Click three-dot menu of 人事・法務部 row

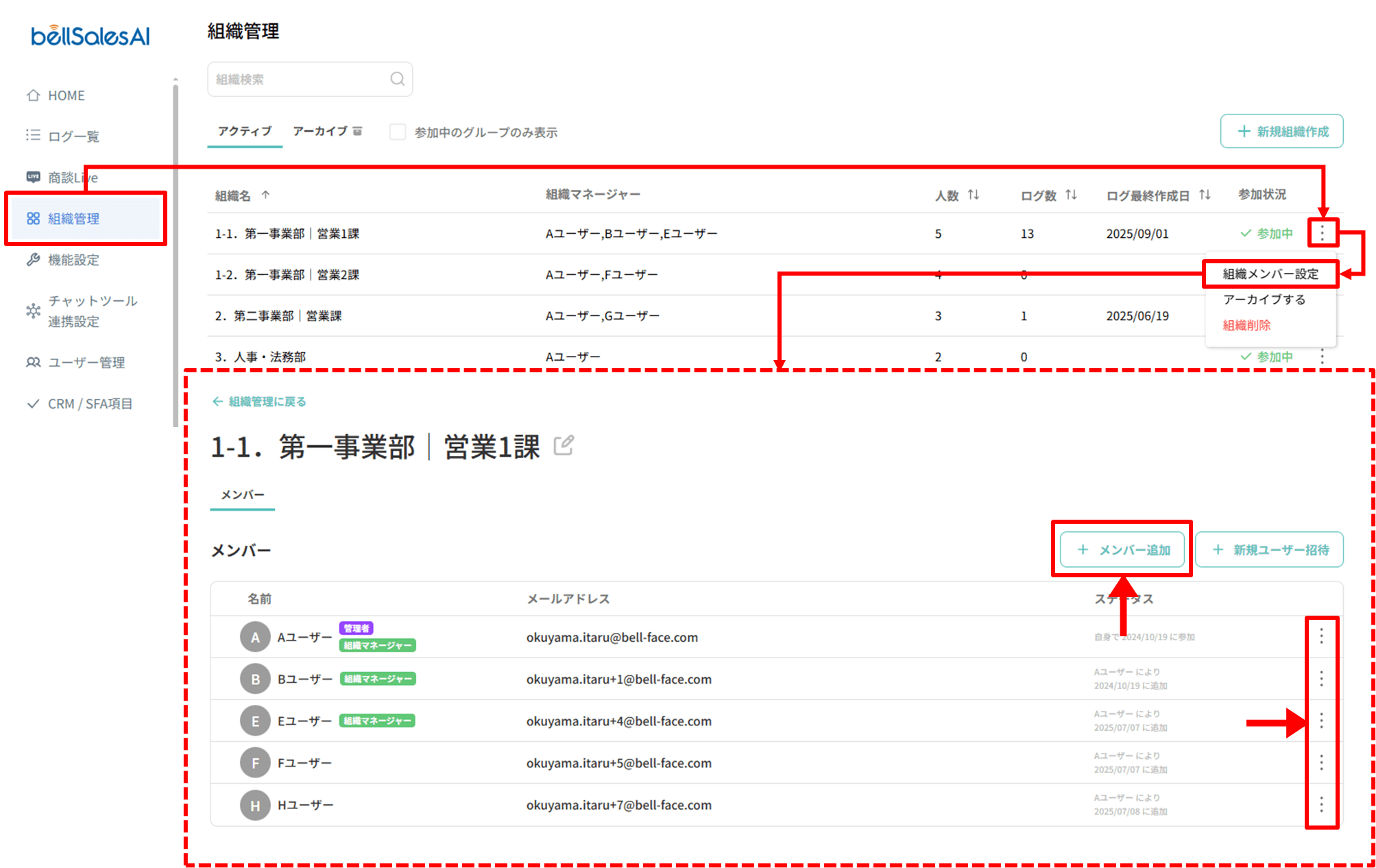coord(1322,357)
